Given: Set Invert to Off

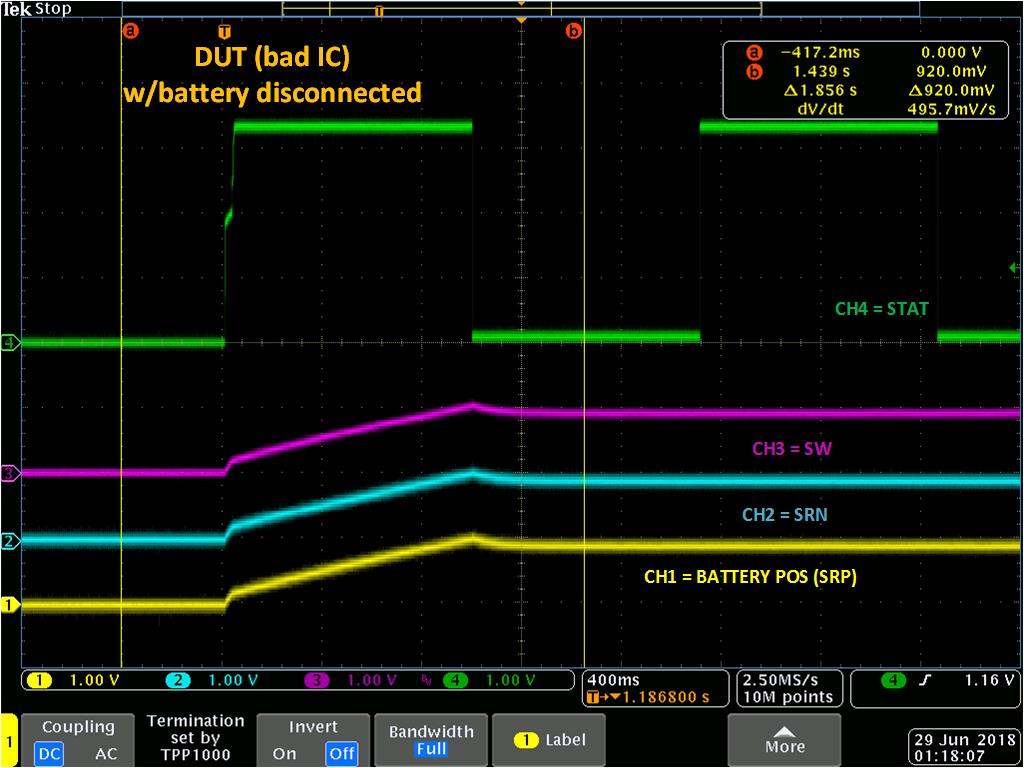Looking at the screenshot, I should tap(342, 754).
